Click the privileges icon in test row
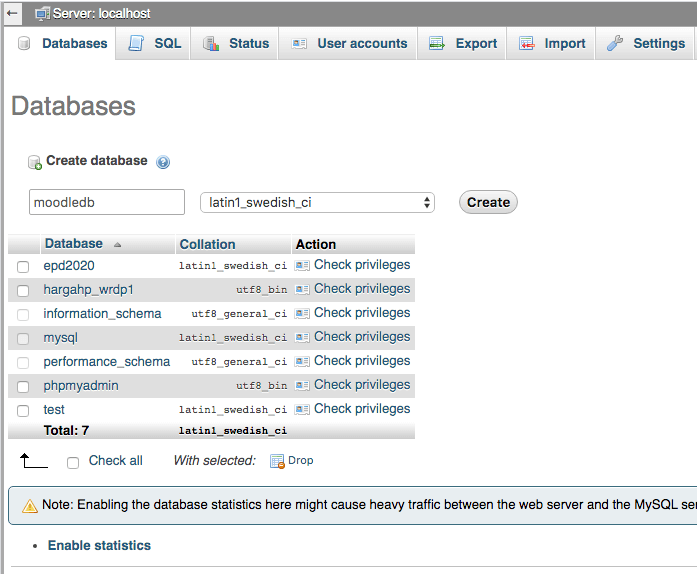697x574 pixels. coord(302,409)
